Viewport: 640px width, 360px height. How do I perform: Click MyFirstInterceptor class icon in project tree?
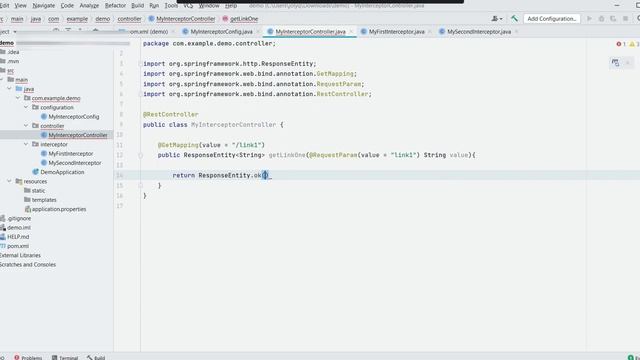(44, 154)
